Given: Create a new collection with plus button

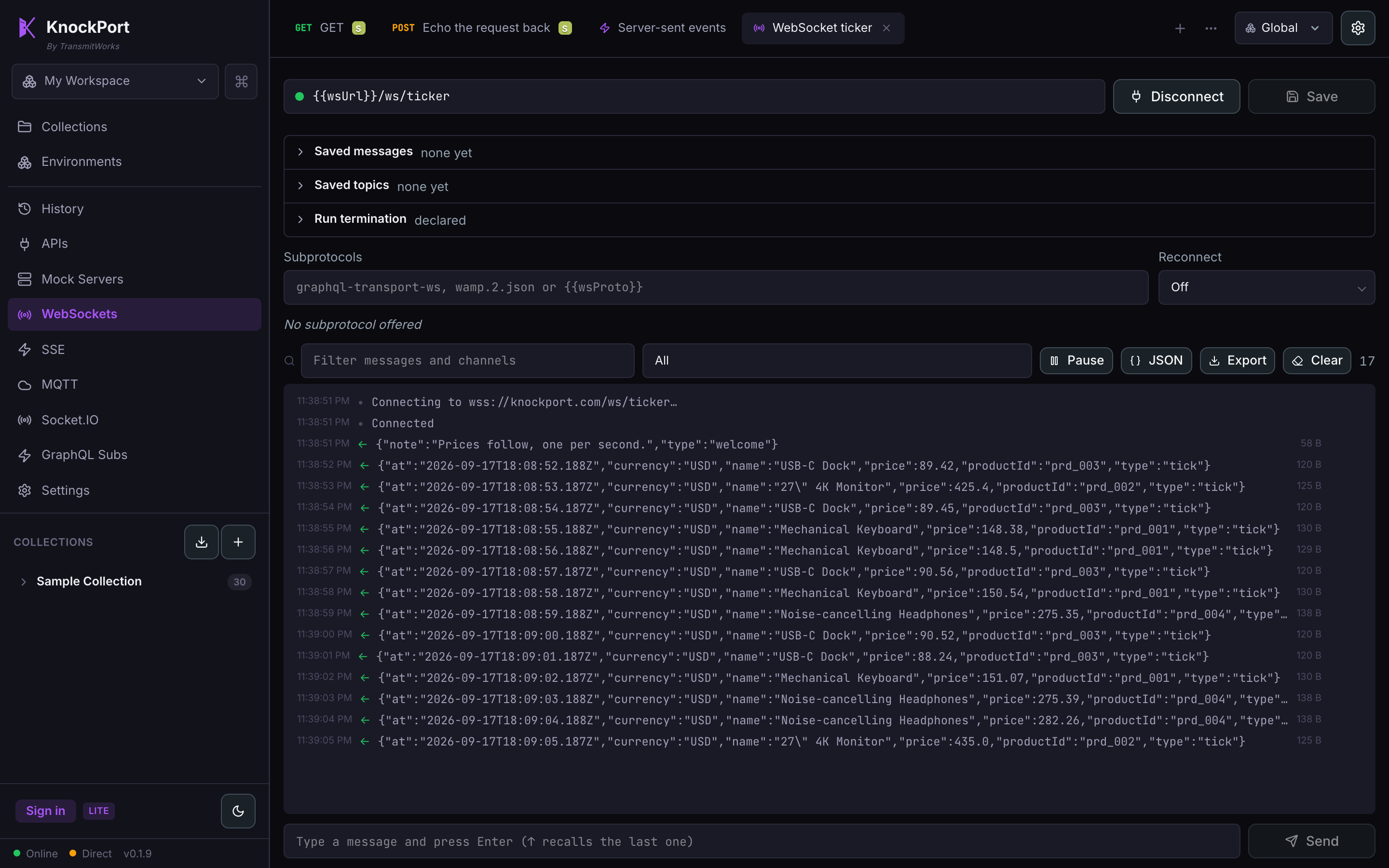Looking at the screenshot, I should coord(238,542).
